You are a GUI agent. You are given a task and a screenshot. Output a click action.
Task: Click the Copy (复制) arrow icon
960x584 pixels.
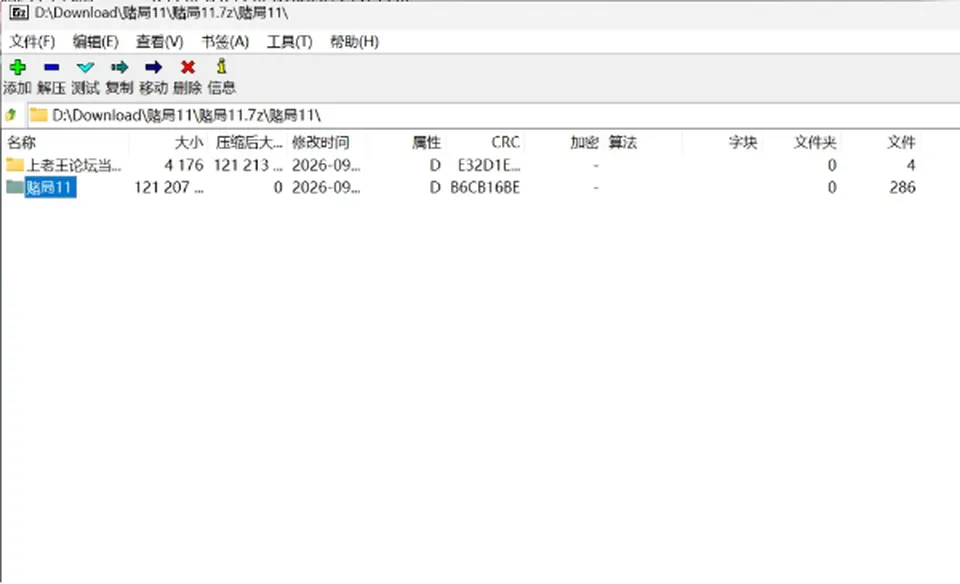[119, 67]
